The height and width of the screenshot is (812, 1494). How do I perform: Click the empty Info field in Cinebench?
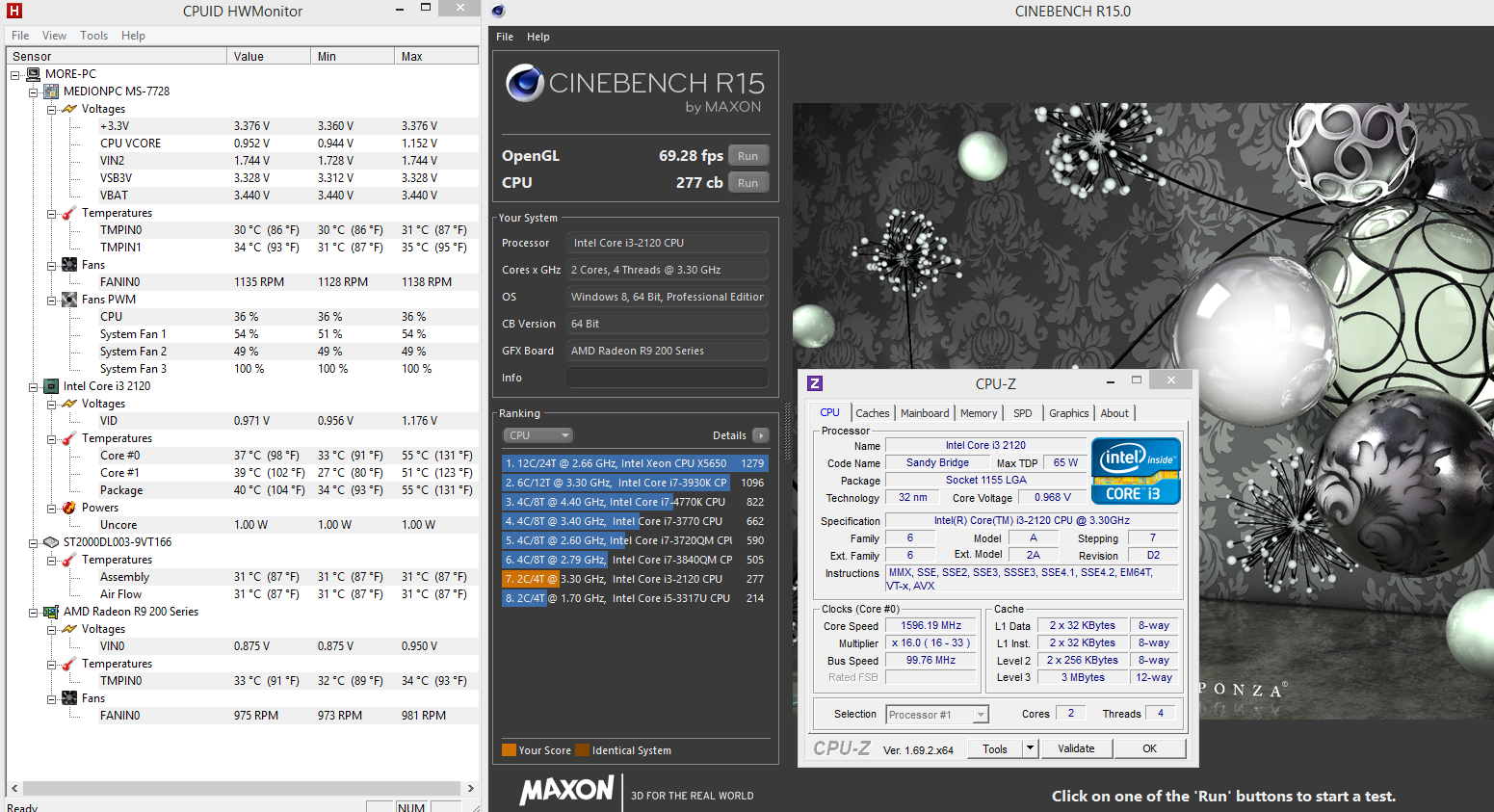click(667, 378)
